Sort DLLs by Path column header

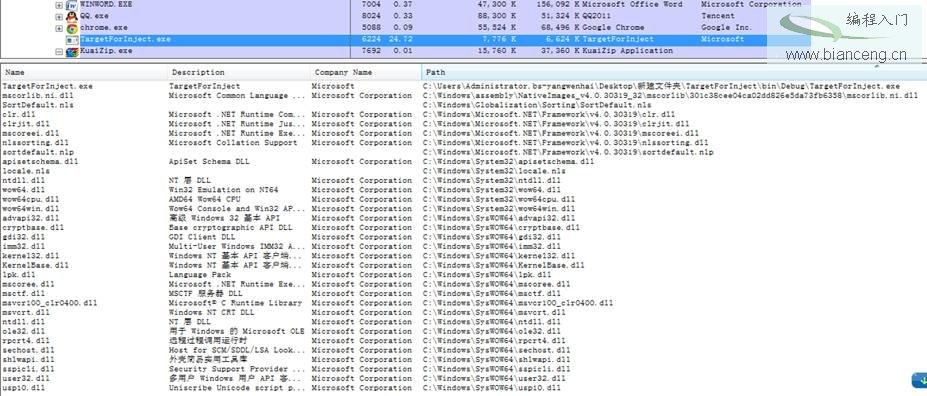(x=673, y=72)
